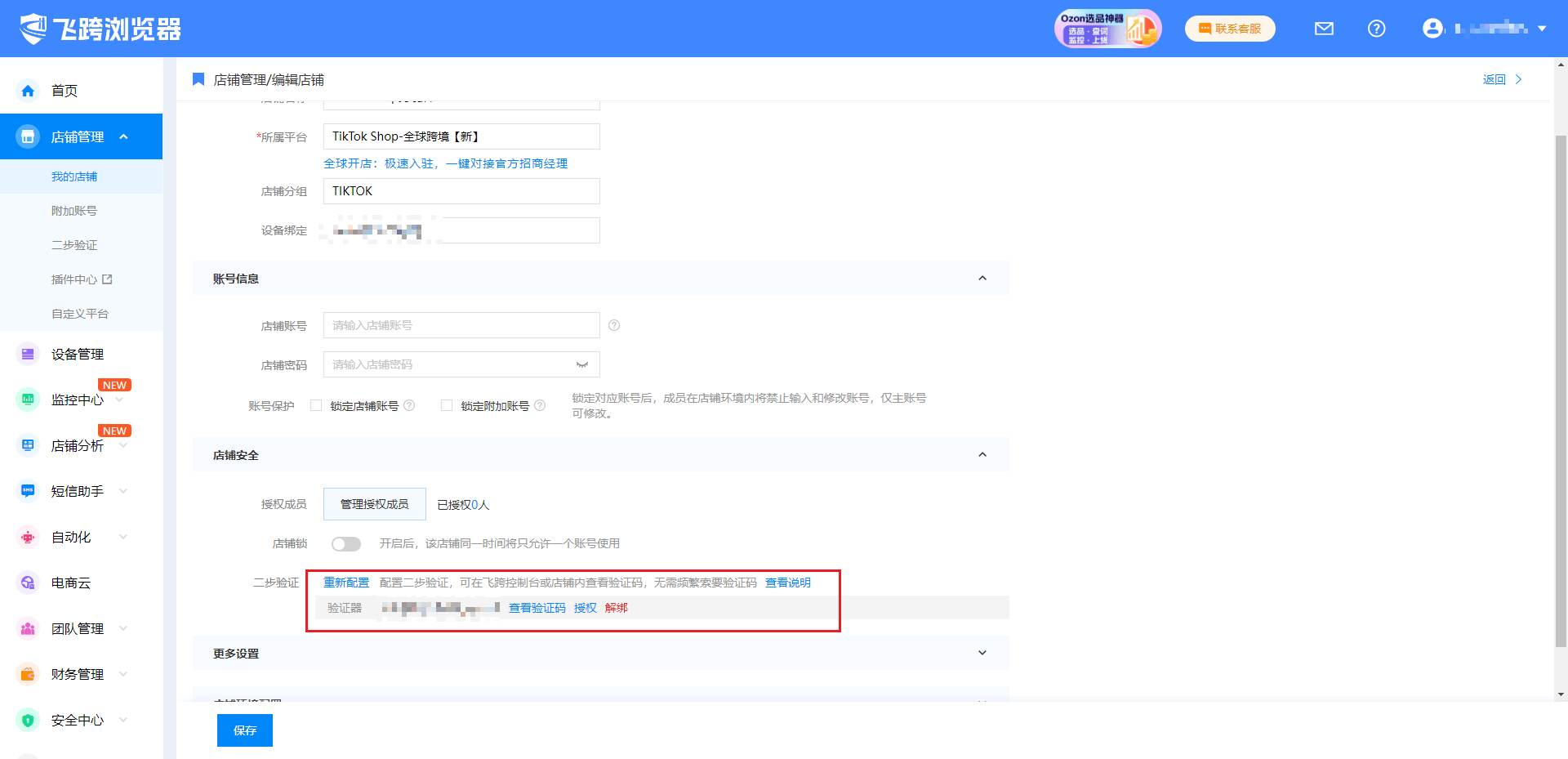Click help icon beside 锁定附加账号

[x=540, y=405]
